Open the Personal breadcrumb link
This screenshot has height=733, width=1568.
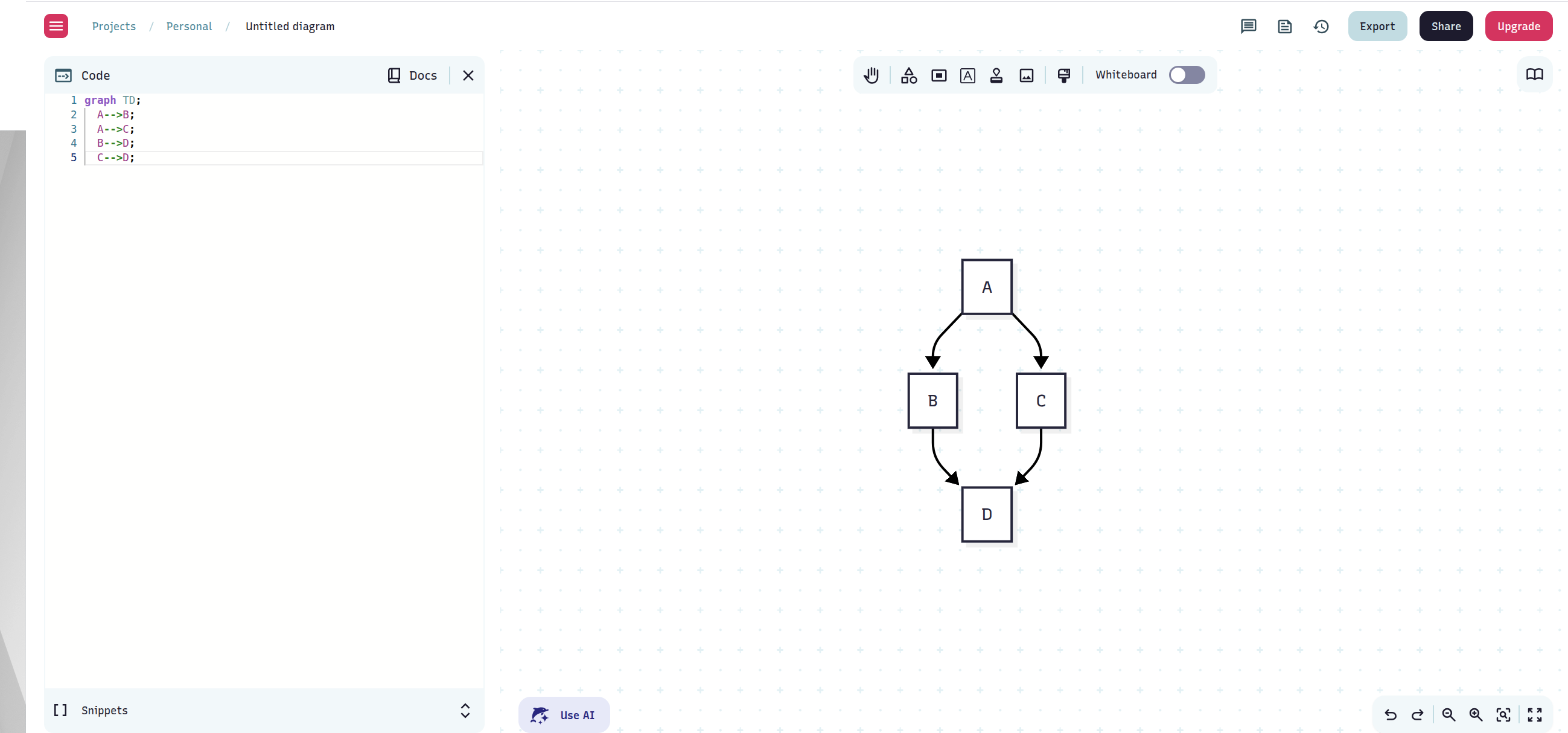(x=189, y=26)
